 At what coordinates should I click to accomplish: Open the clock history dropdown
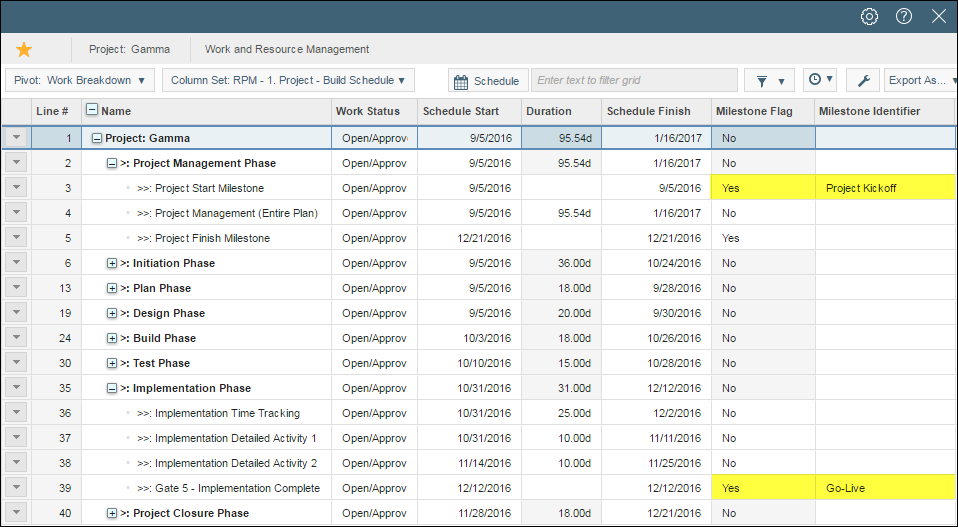tap(821, 80)
